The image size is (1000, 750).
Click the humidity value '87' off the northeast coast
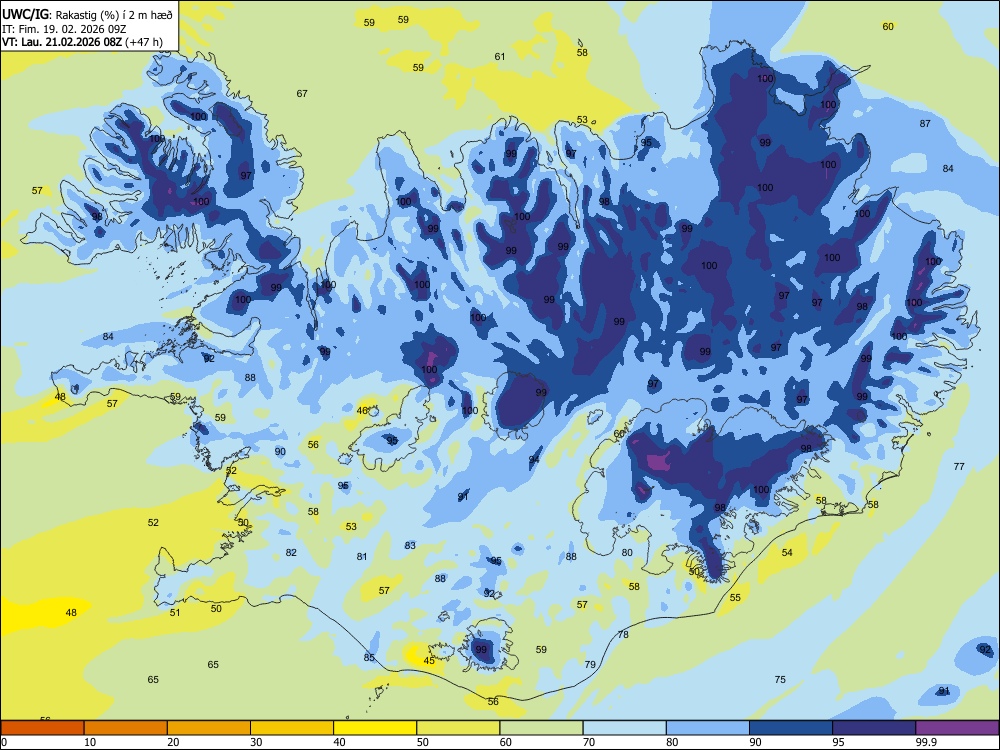click(925, 124)
